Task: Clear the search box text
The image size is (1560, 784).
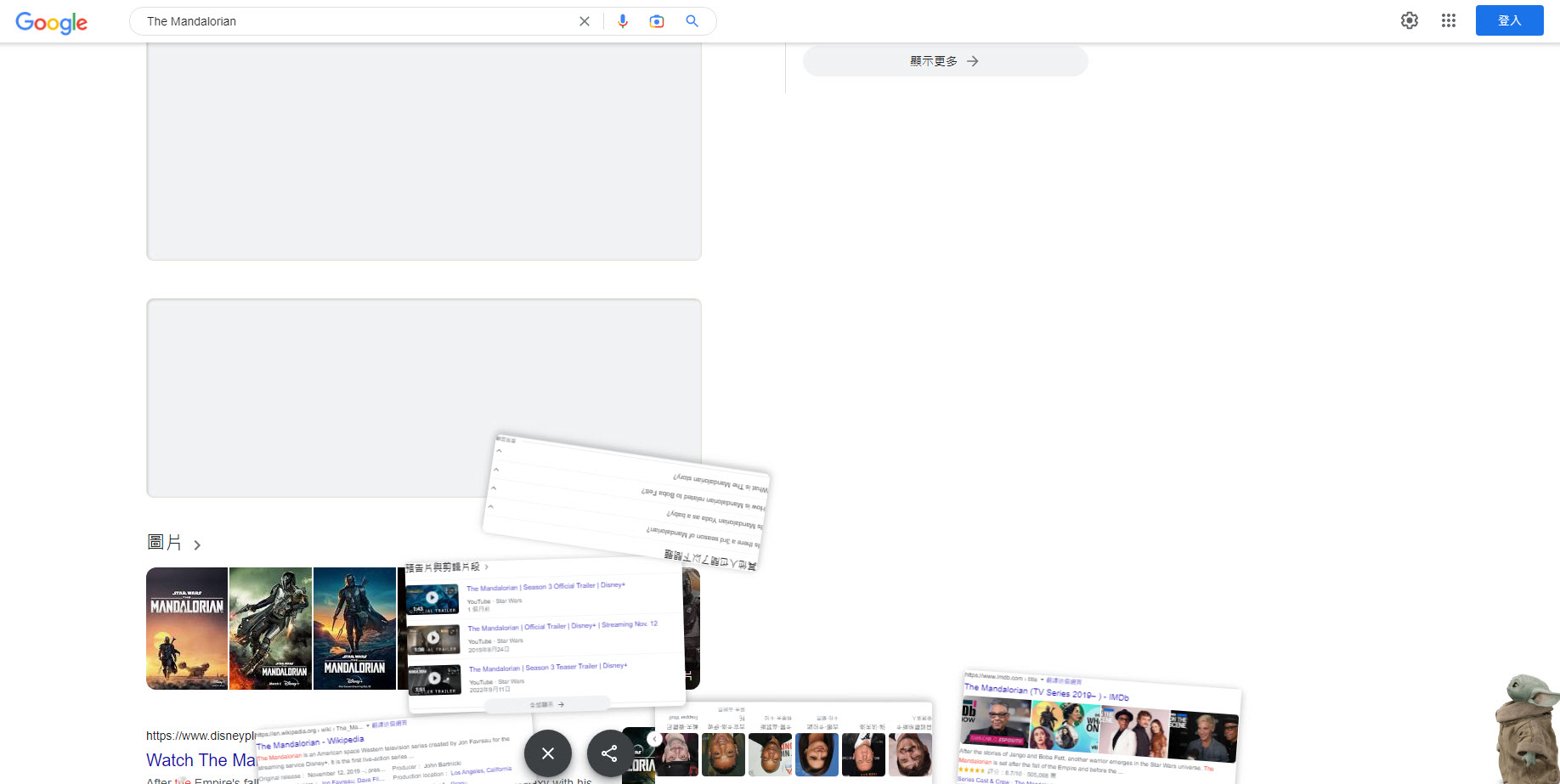Action: coord(585,21)
